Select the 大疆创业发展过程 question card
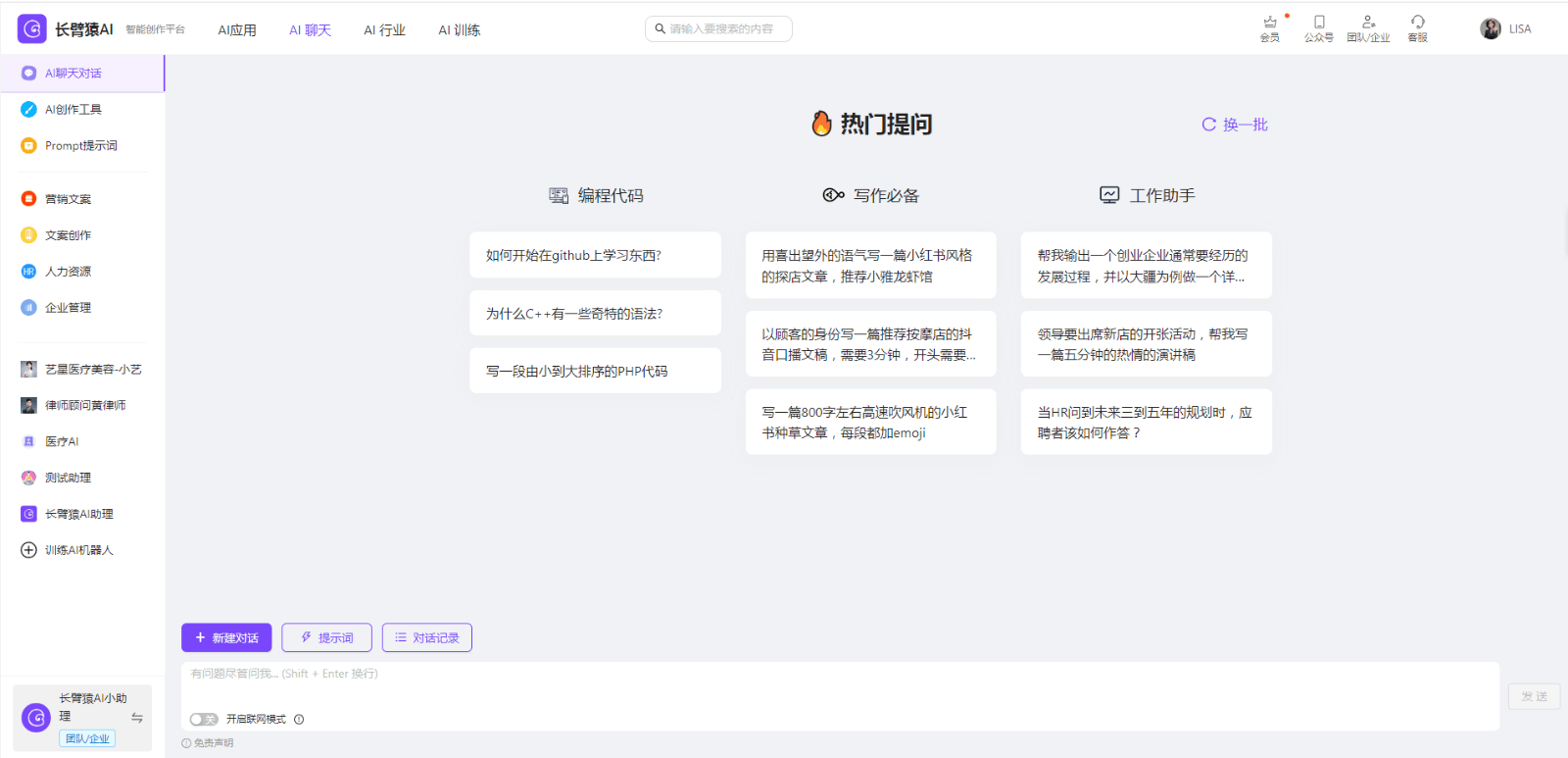This screenshot has height=758, width=1568. pyautogui.click(x=1146, y=266)
